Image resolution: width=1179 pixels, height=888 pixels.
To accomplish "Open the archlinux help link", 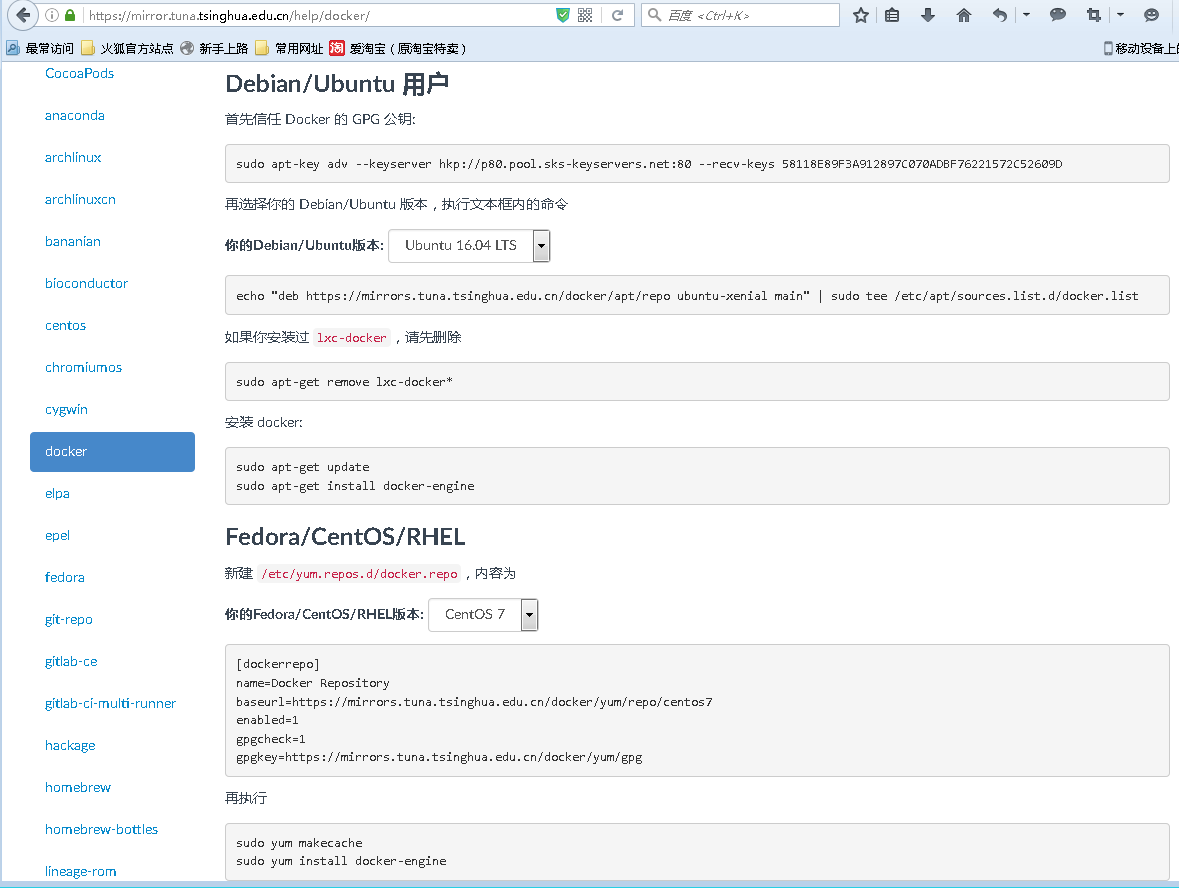I will click(73, 157).
